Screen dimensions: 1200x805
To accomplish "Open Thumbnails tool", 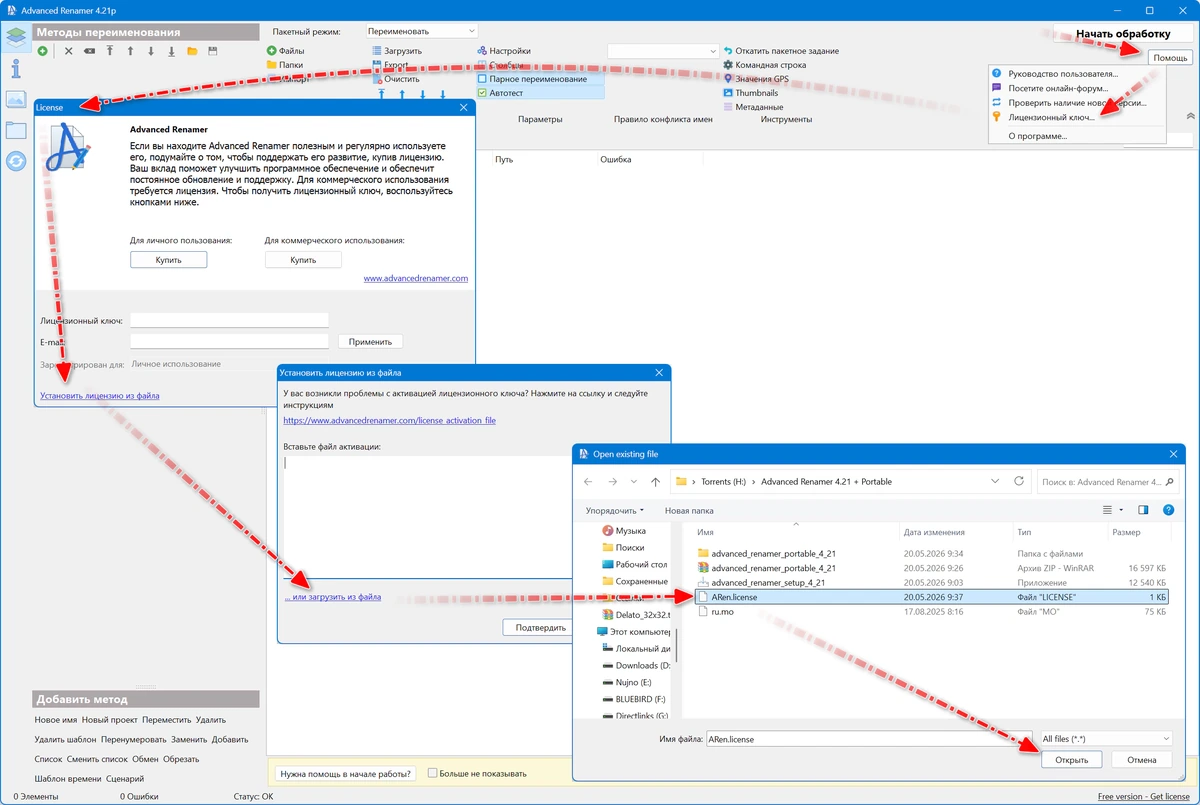I will (750, 93).
